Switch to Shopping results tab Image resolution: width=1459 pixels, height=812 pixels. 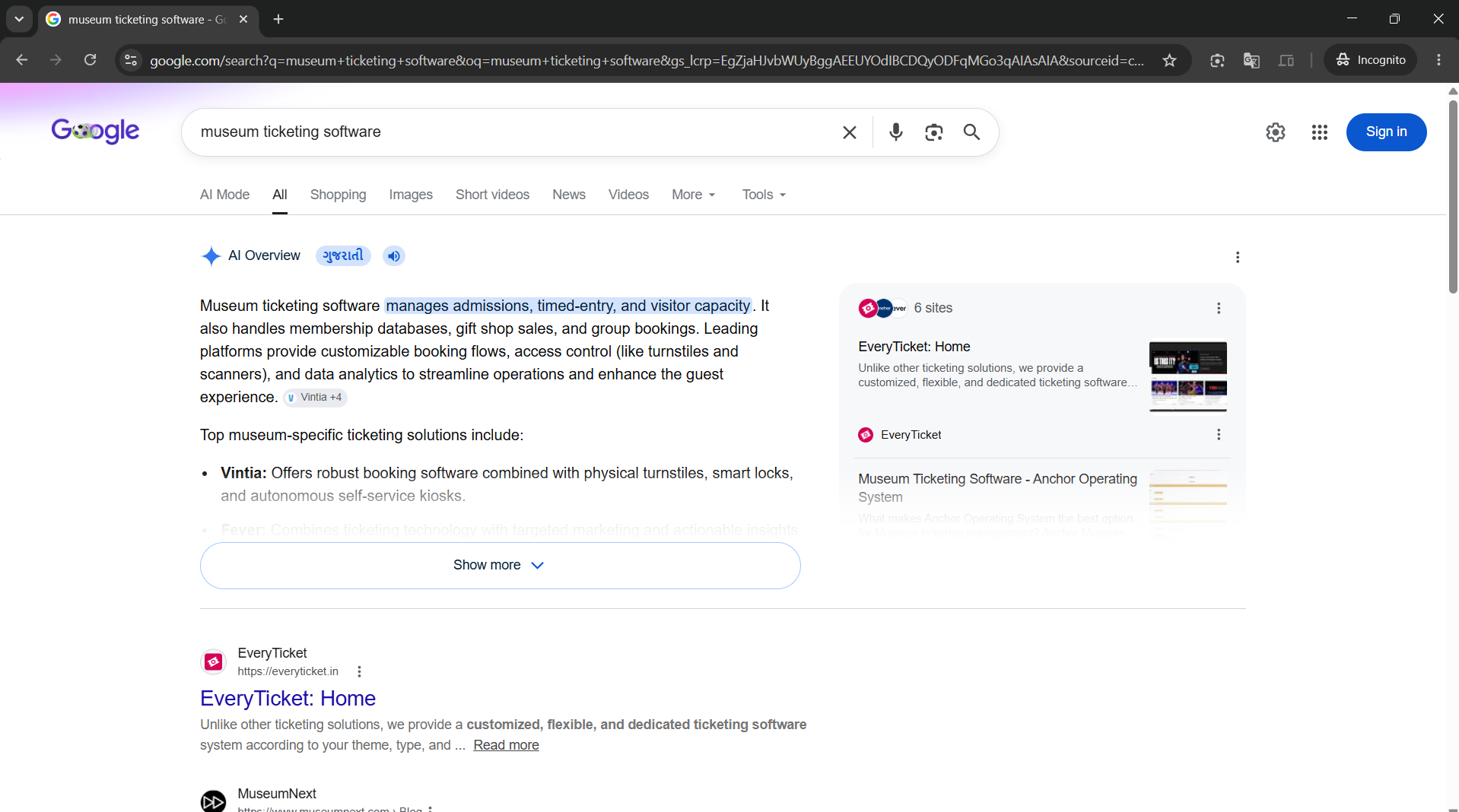click(338, 195)
